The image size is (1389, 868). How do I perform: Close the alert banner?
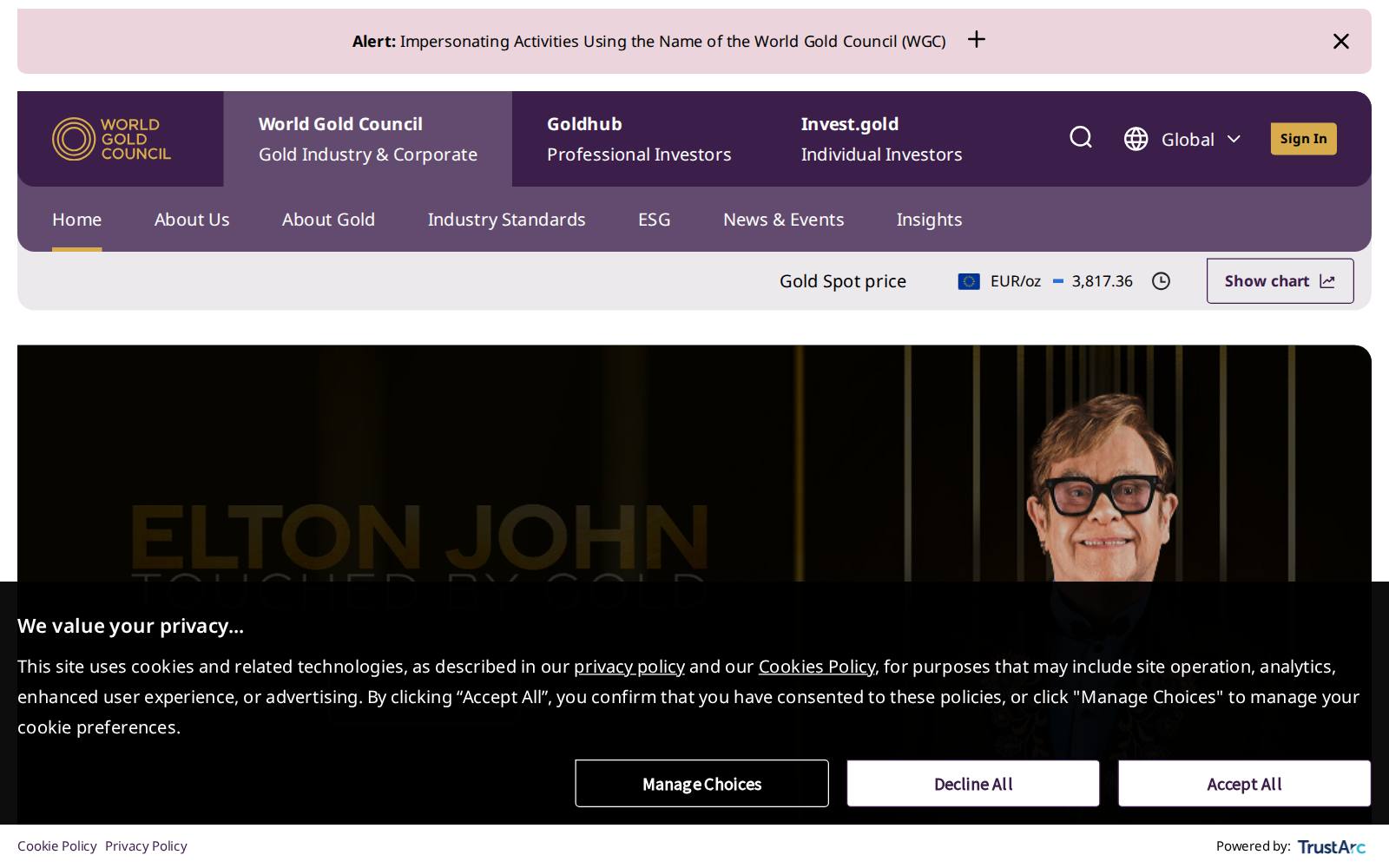click(1340, 41)
